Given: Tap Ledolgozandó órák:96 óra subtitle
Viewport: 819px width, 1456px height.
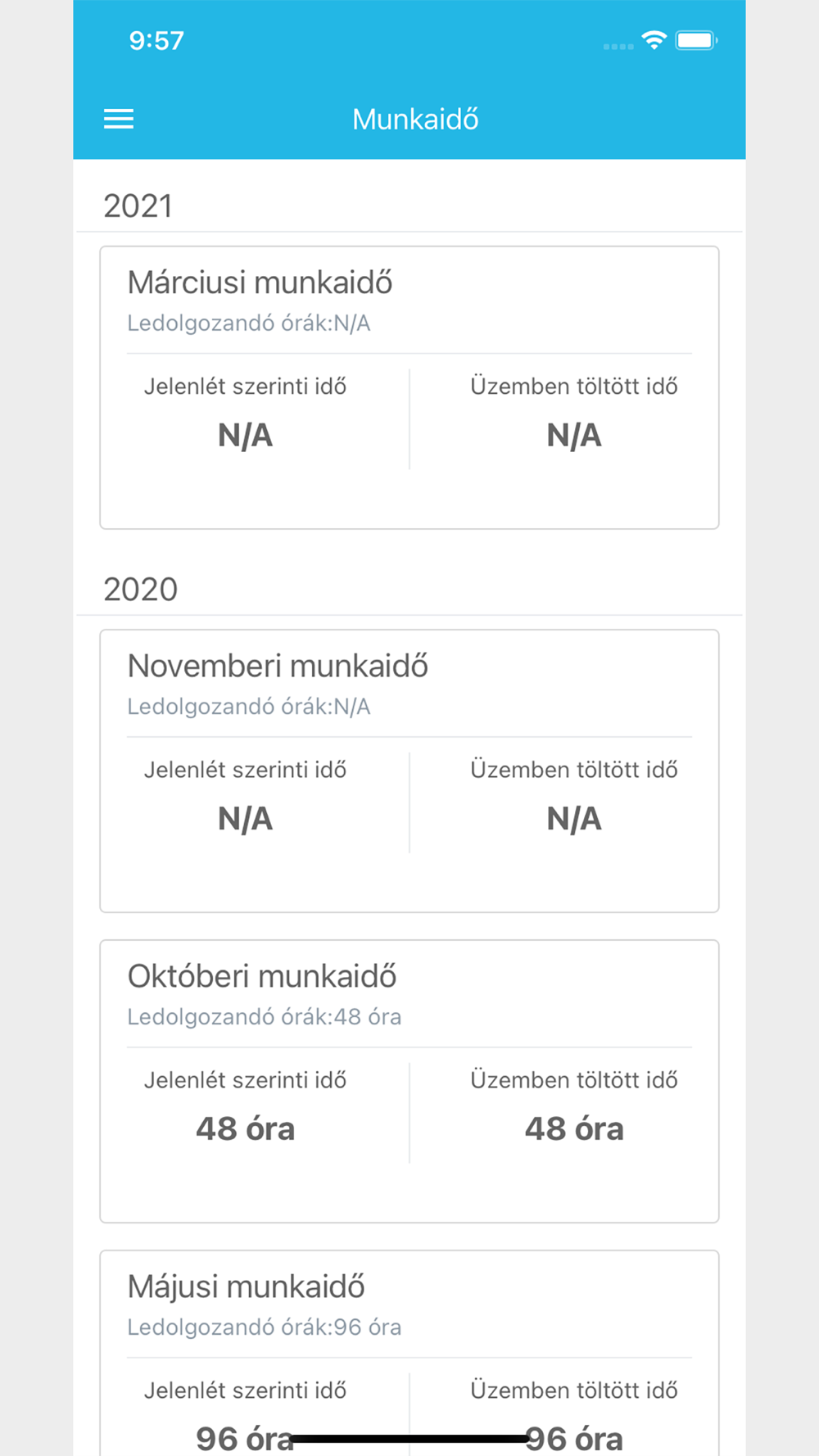Looking at the screenshot, I should coord(265,1327).
